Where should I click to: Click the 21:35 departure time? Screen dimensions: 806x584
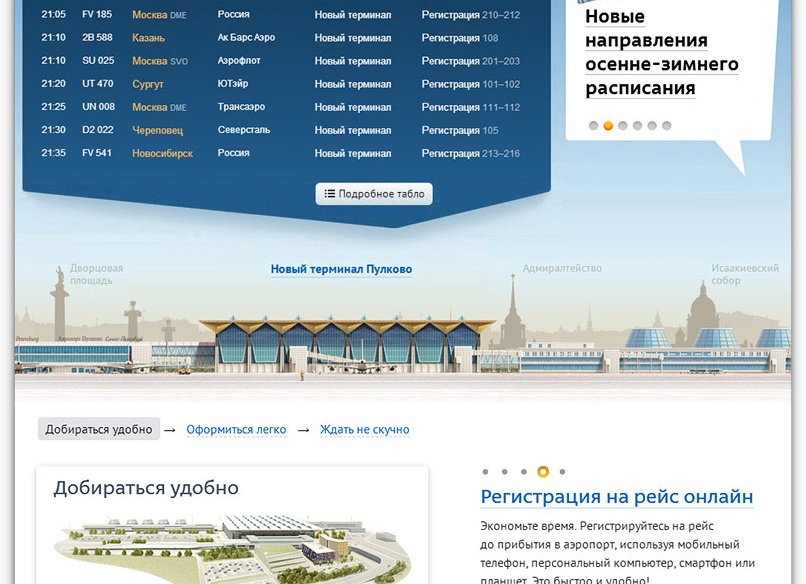pyautogui.click(x=53, y=153)
